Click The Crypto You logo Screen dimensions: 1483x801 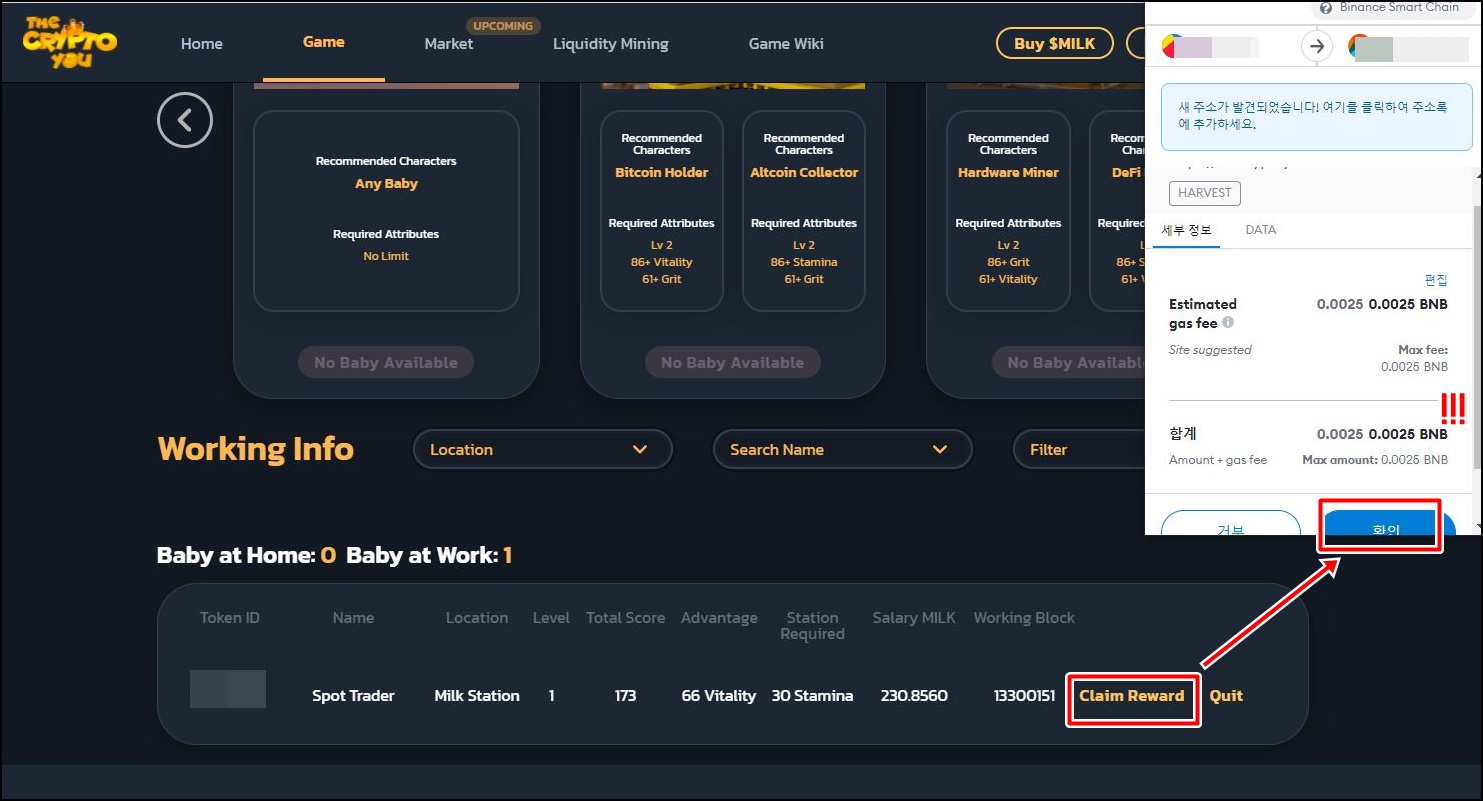(x=69, y=41)
